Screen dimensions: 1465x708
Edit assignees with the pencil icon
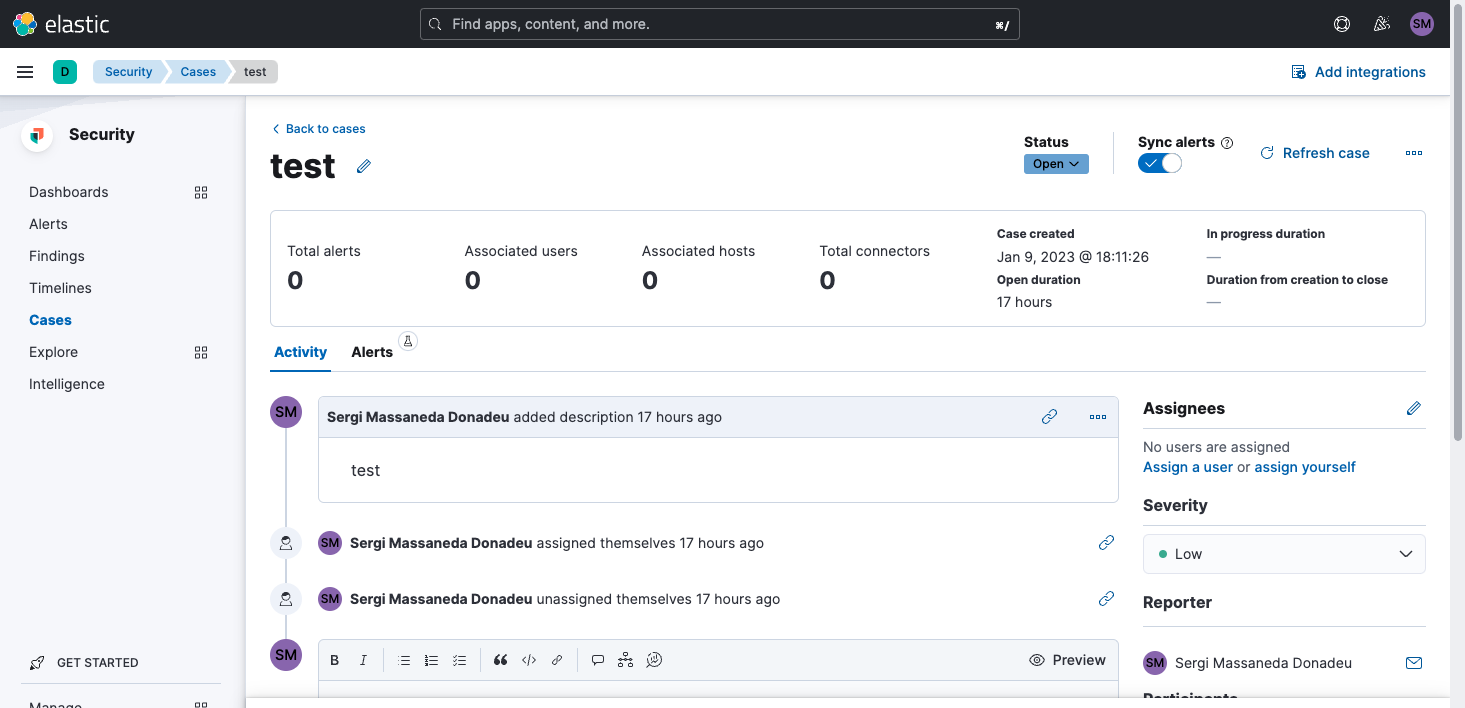coord(1414,408)
